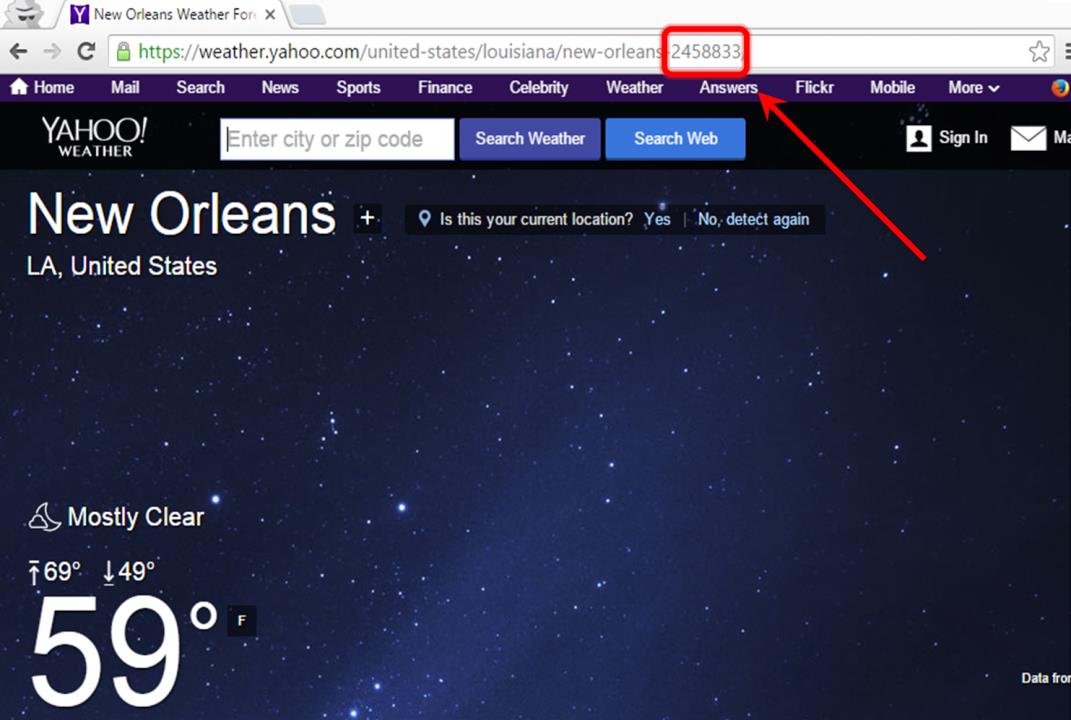Click the Home house icon in Yahoo navbar

(x=19, y=87)
